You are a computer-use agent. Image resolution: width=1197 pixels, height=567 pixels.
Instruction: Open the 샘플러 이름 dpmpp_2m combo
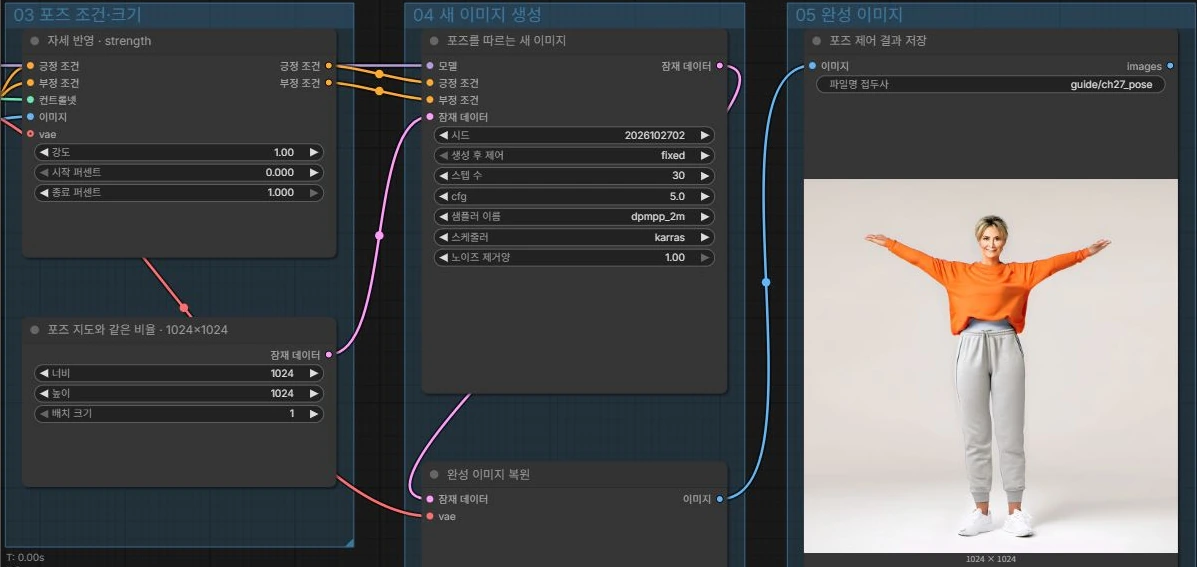point(574,217)
